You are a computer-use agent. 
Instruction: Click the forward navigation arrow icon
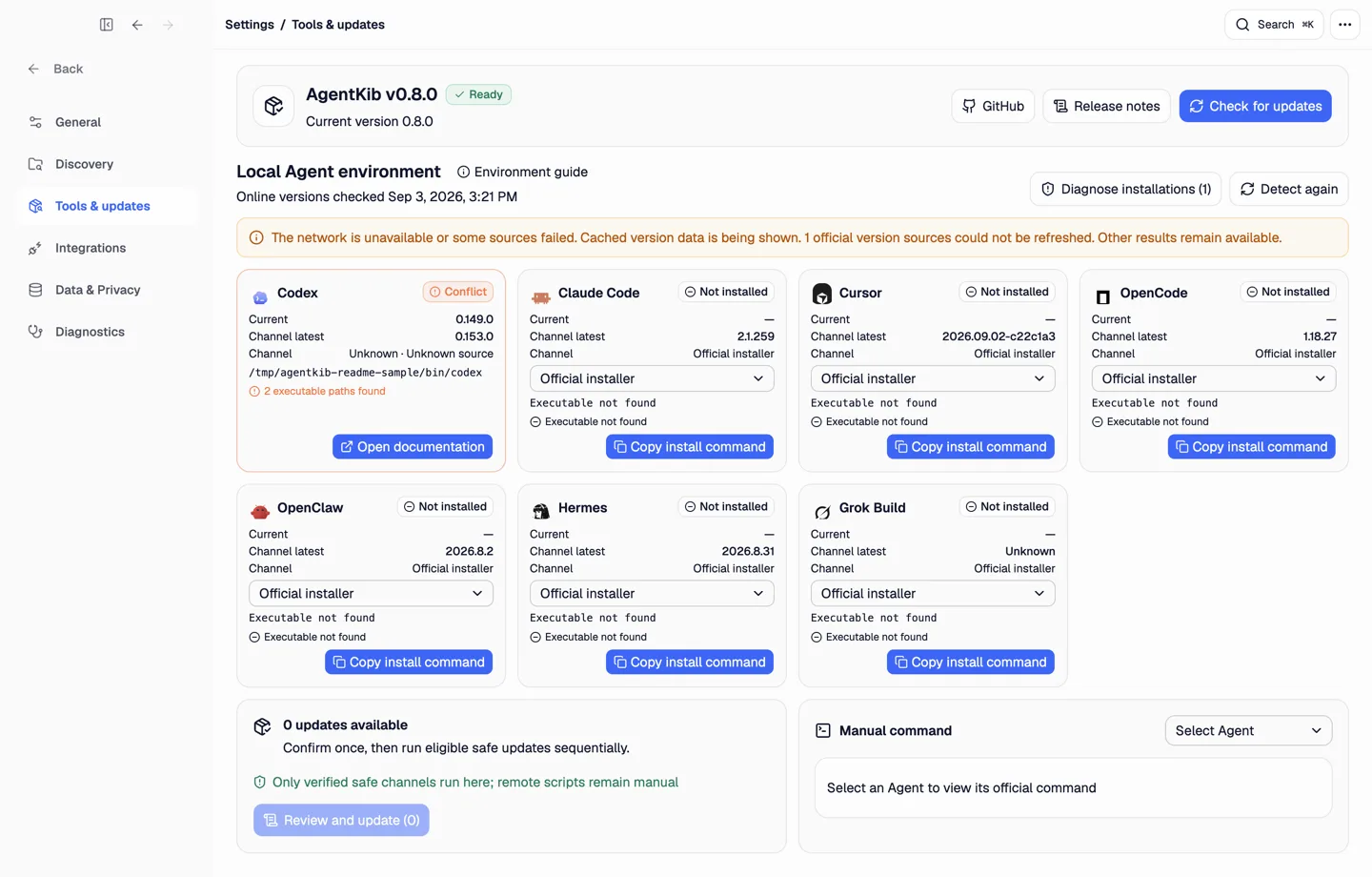tap(168, 25)
